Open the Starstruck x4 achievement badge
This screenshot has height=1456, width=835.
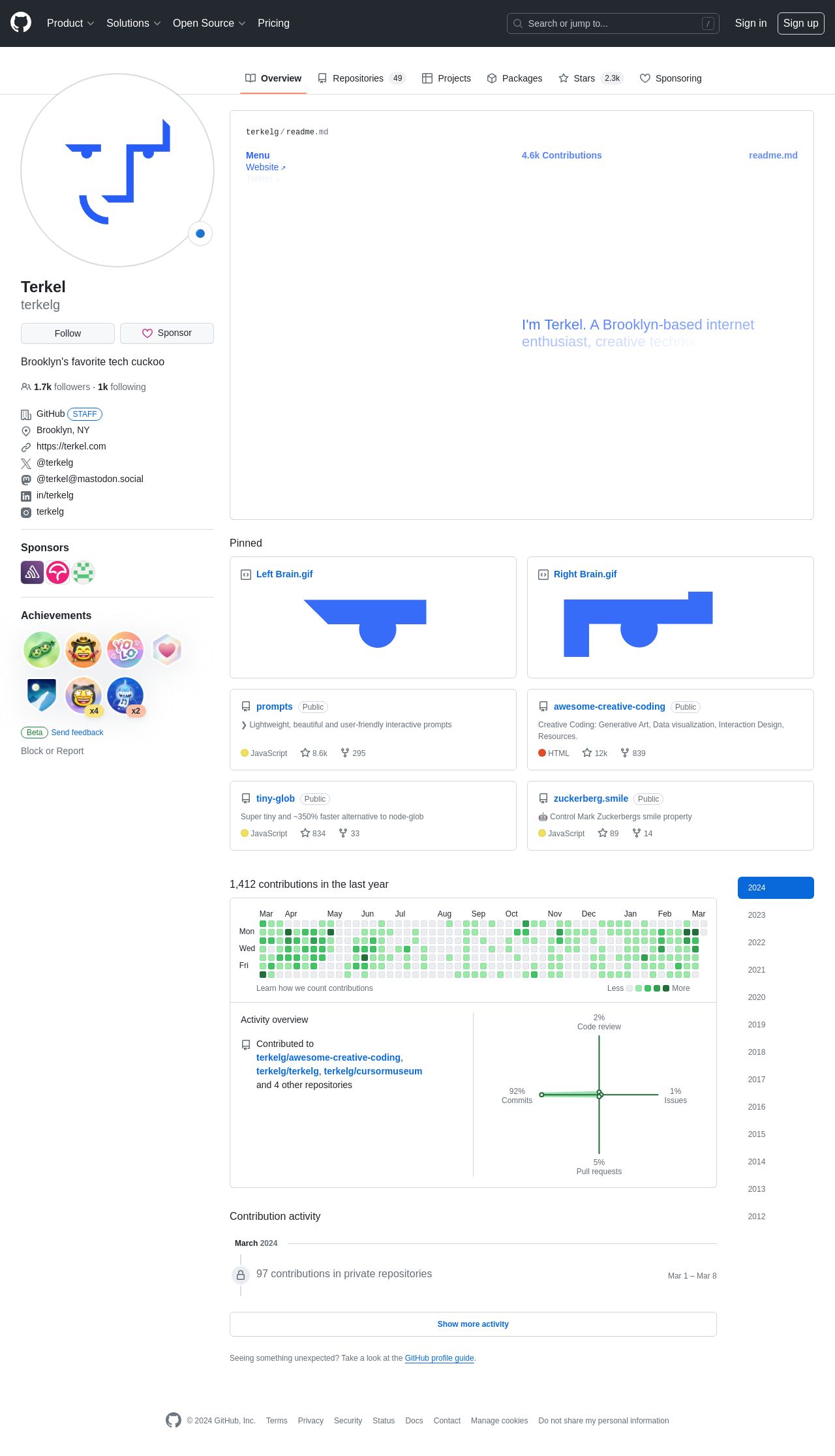pyautogui.click(x=83, y=695)
